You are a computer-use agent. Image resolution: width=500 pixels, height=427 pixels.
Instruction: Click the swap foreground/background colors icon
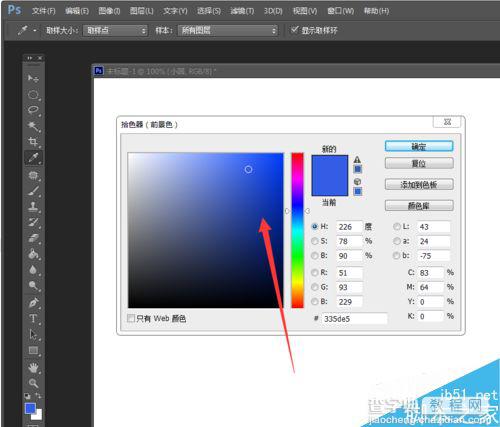pos(38,396)
